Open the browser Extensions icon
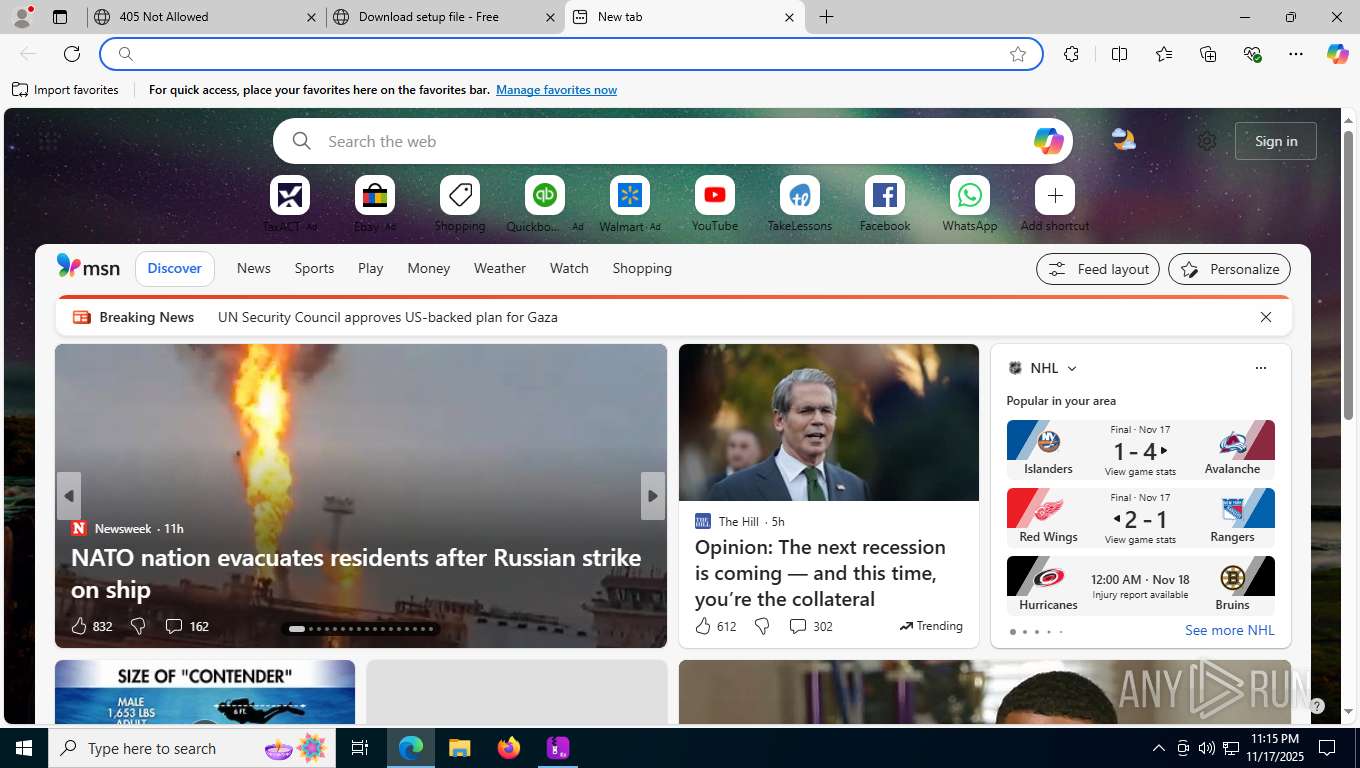The width and height of the screenshot is (1360, 768). (x=1071, y=54)
